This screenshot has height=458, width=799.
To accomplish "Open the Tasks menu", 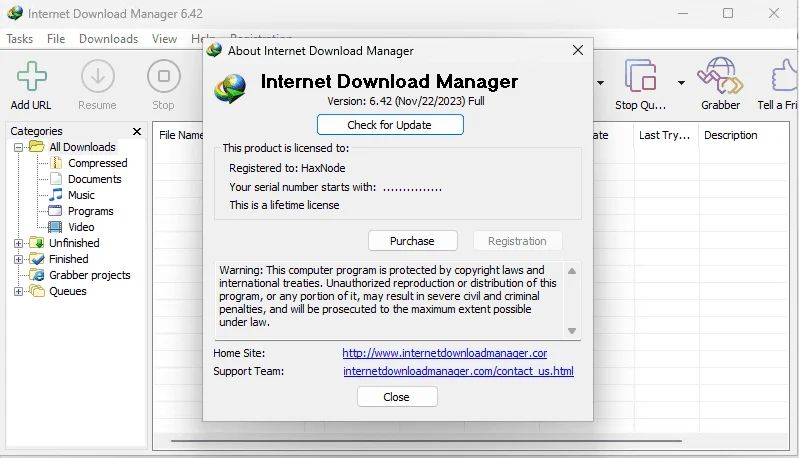I will click(x=19, y=39).
